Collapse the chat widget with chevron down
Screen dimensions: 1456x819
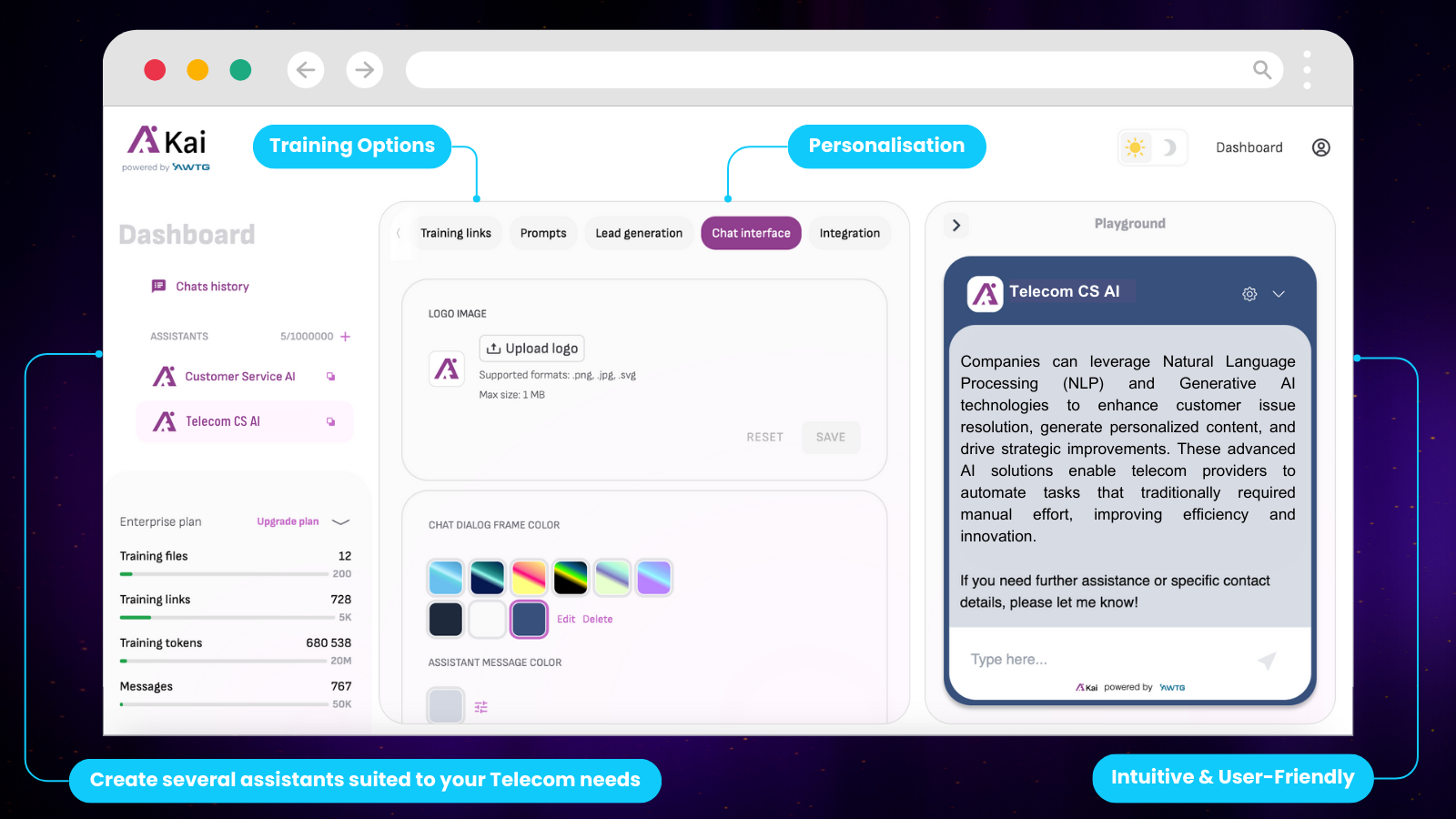coord(1279,294)
